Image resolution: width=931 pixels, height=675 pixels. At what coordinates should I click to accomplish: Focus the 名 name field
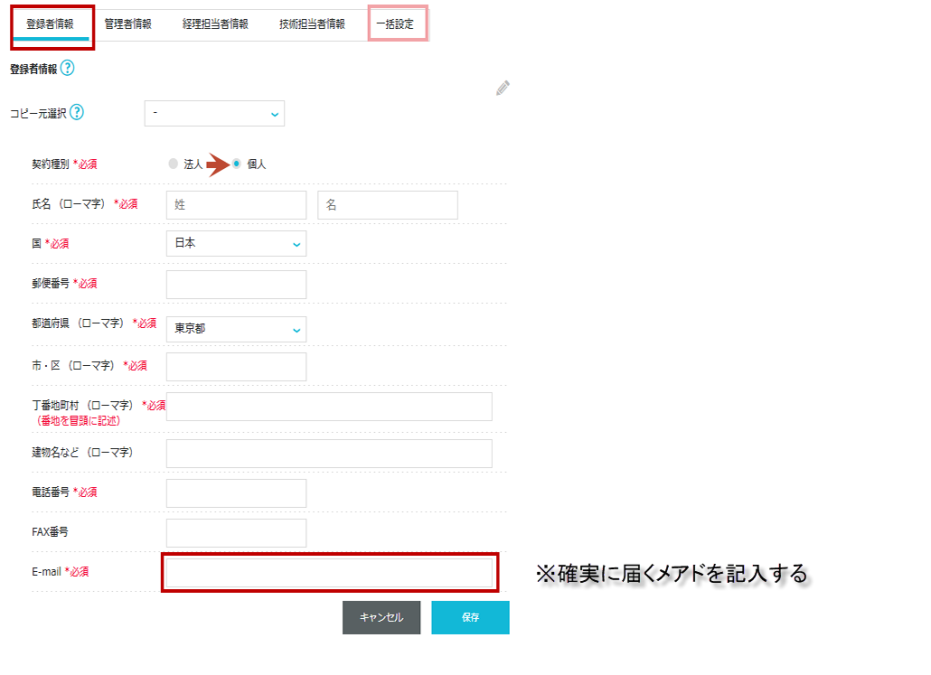click(x=388, y=205)
